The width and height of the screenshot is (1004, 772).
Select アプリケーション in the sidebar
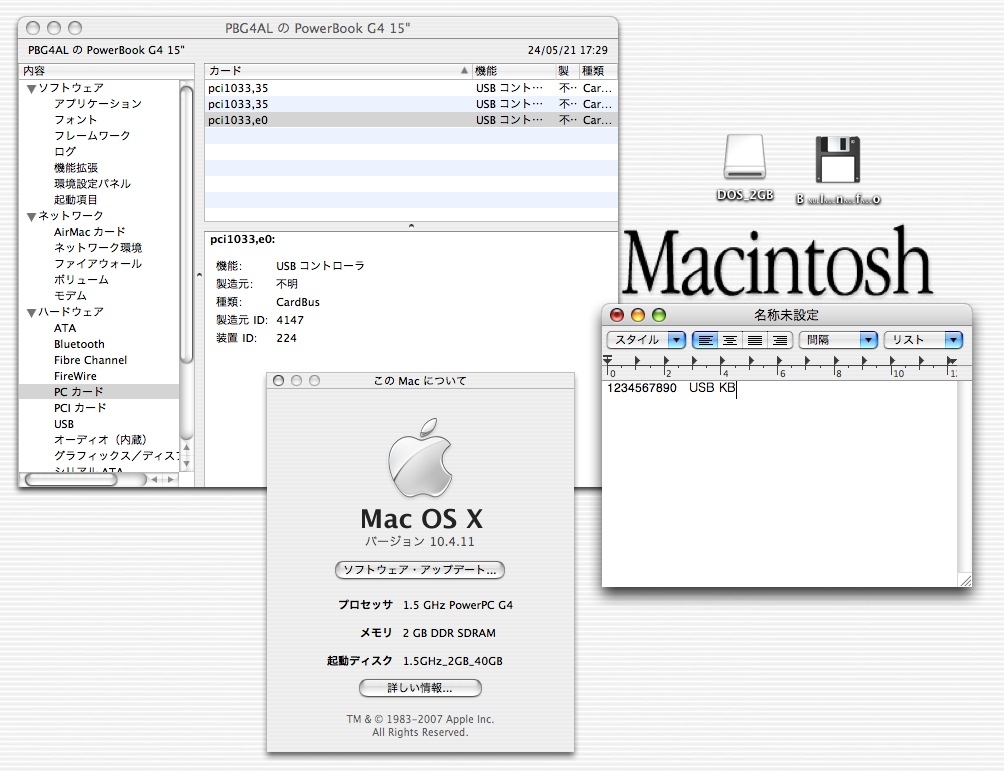98,104
